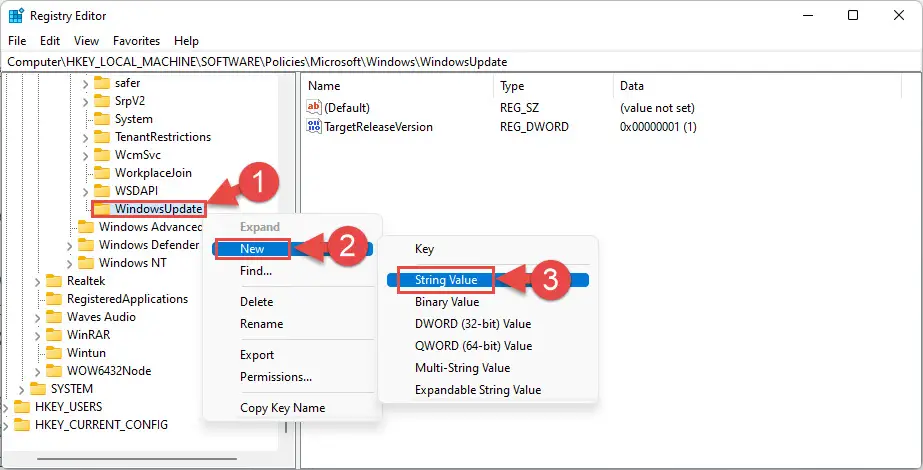Click the 0x00000001 (1) data cell
Viewport: 923px width, 470px height.
point(658,127)
